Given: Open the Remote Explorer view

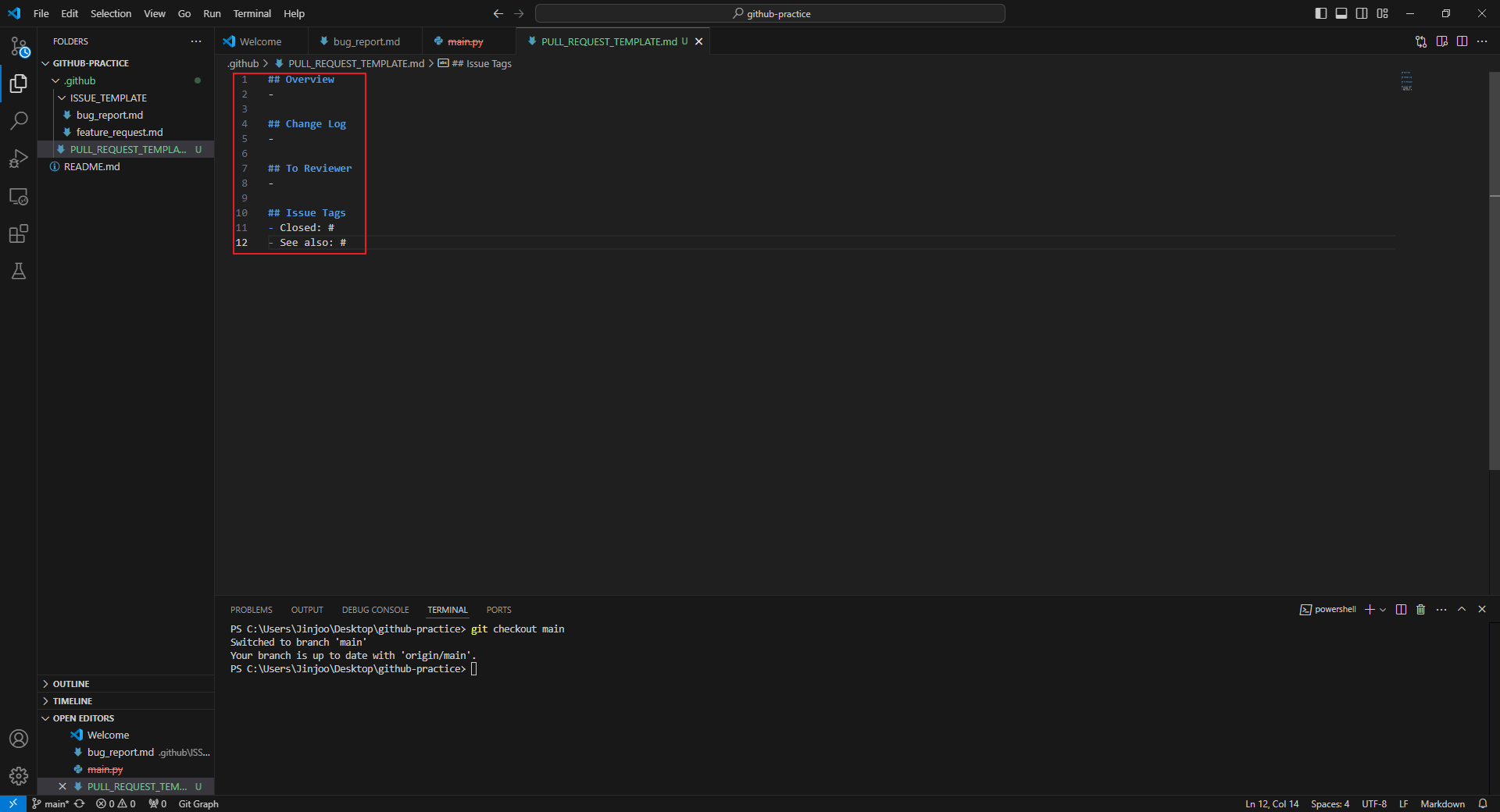Looking at the screenshot, I should click(x=19, y=196).
